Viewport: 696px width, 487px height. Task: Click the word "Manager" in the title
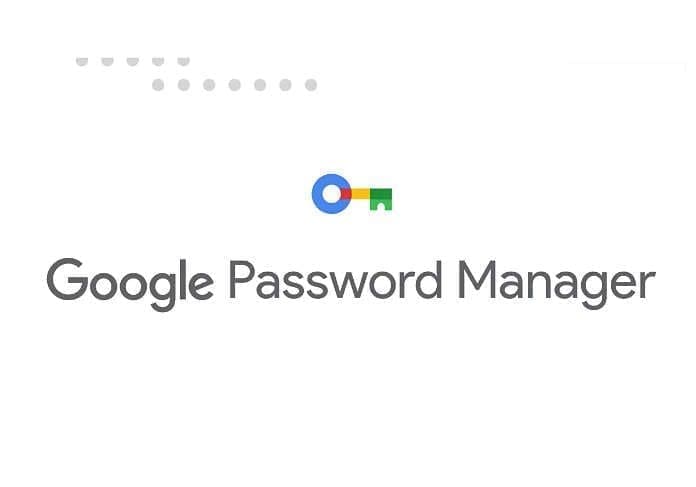[x=557, y=283]
